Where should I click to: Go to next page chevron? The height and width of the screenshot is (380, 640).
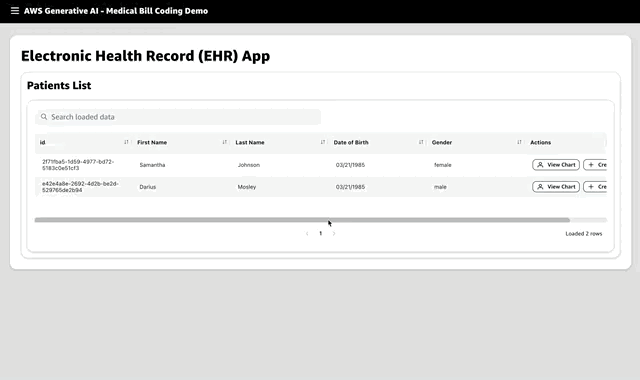coord(334,233)
